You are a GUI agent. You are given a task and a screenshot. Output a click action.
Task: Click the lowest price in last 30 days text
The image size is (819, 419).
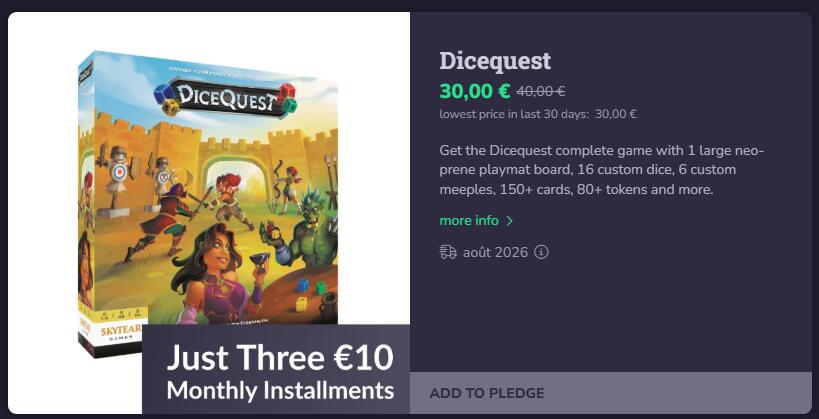538,114
